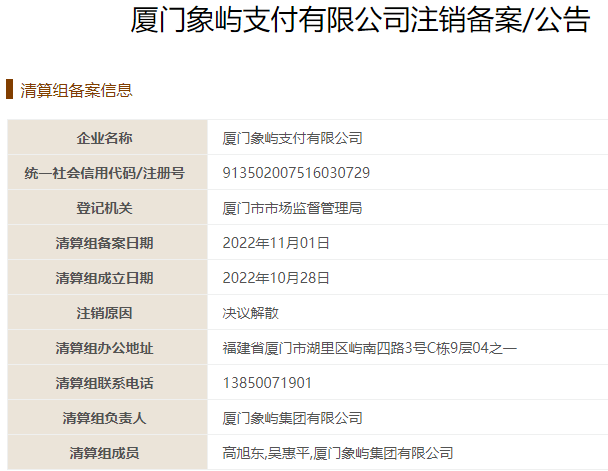This screenshot has height=471, width=608.
Task: Select 厦门象屿集团有限公司 in the 清算组负责人 row
Action: coord(292,418)
